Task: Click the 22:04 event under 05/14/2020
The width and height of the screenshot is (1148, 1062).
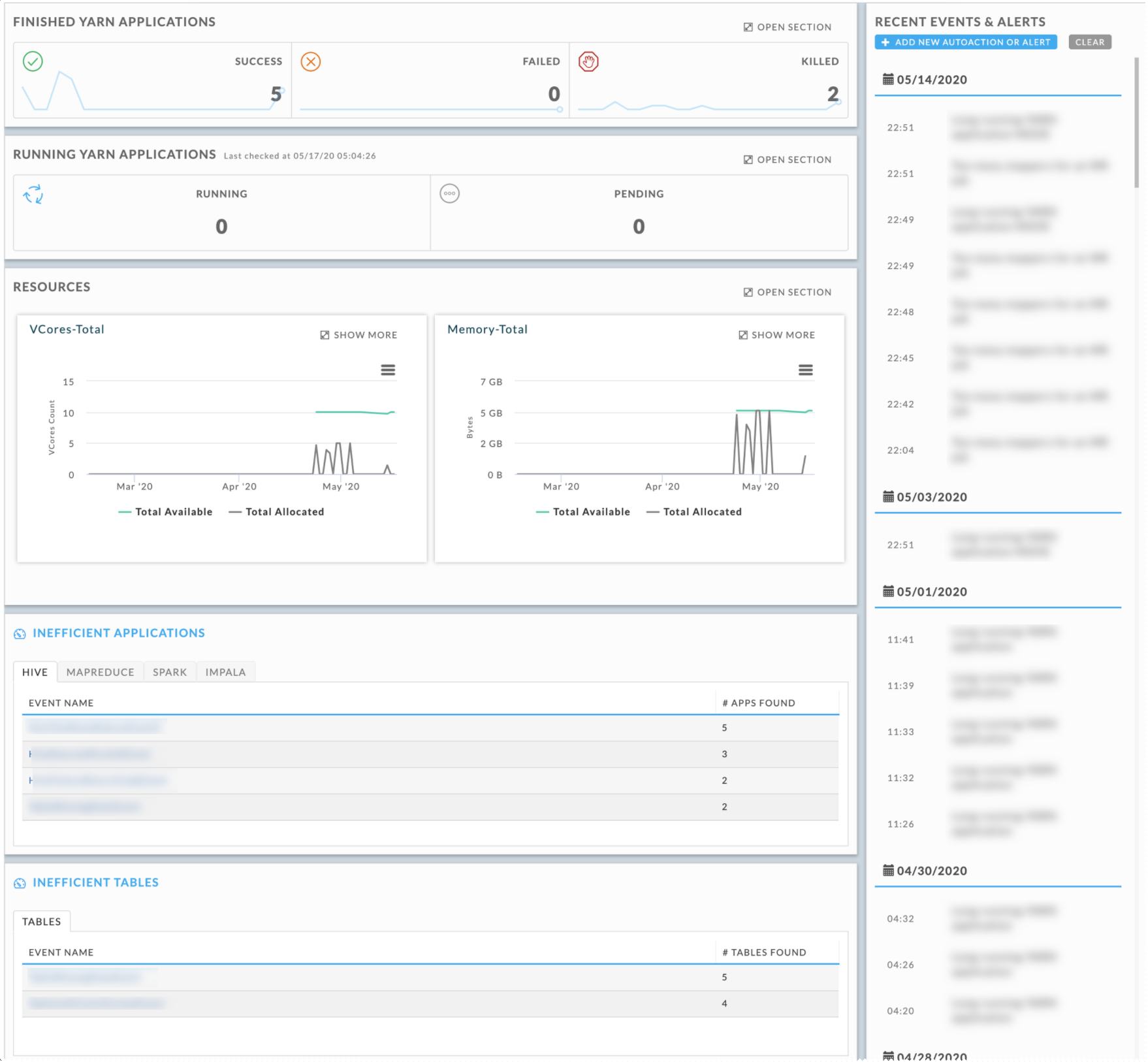Action: 998,450
